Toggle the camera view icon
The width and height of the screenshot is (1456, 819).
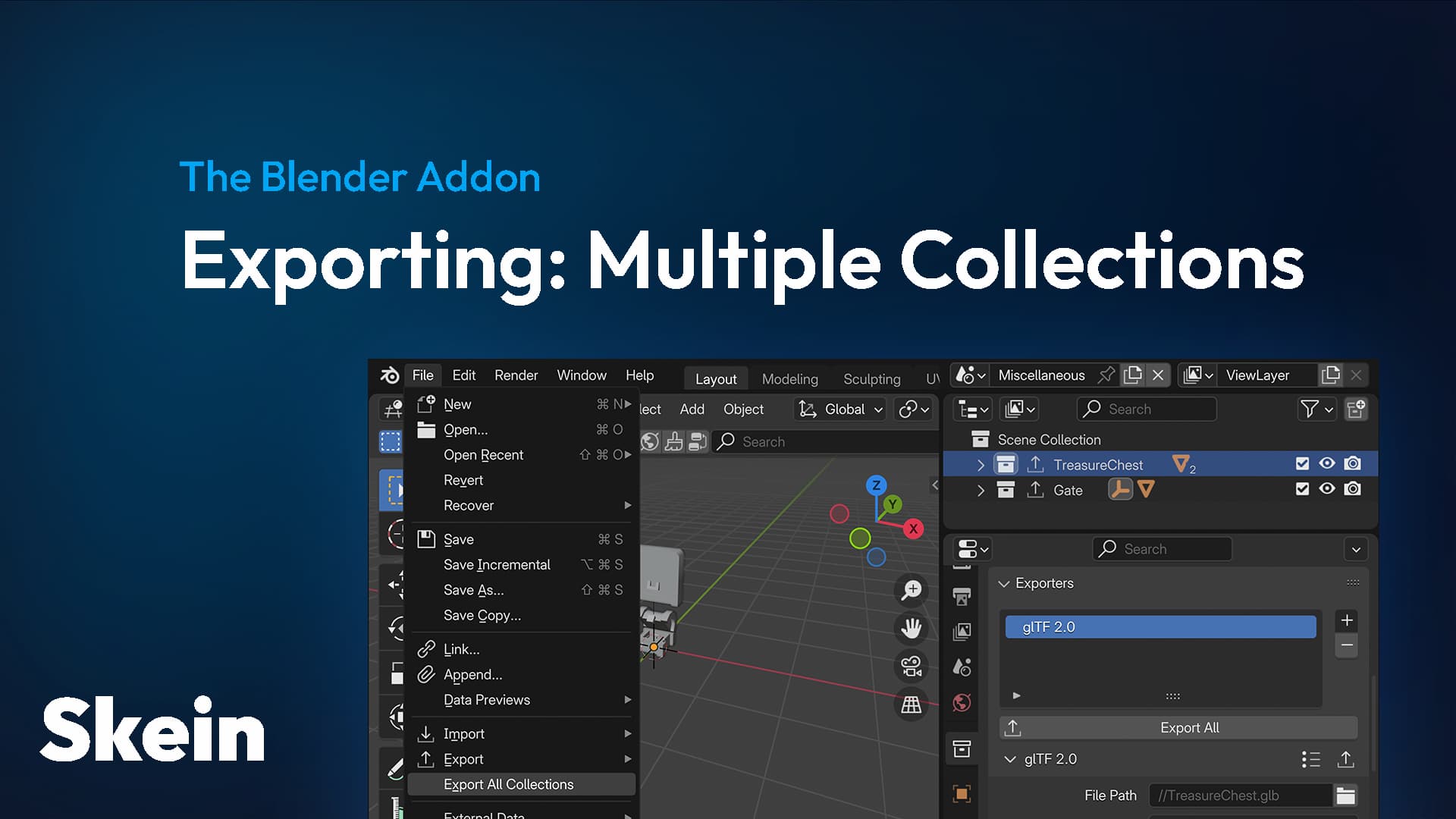coord(911,667)
